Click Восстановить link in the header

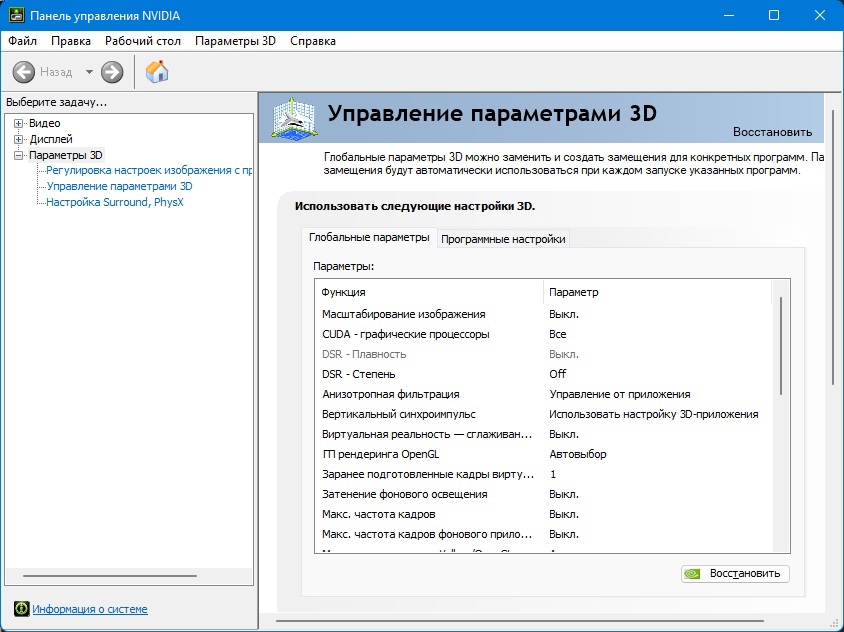coord(772,132)
